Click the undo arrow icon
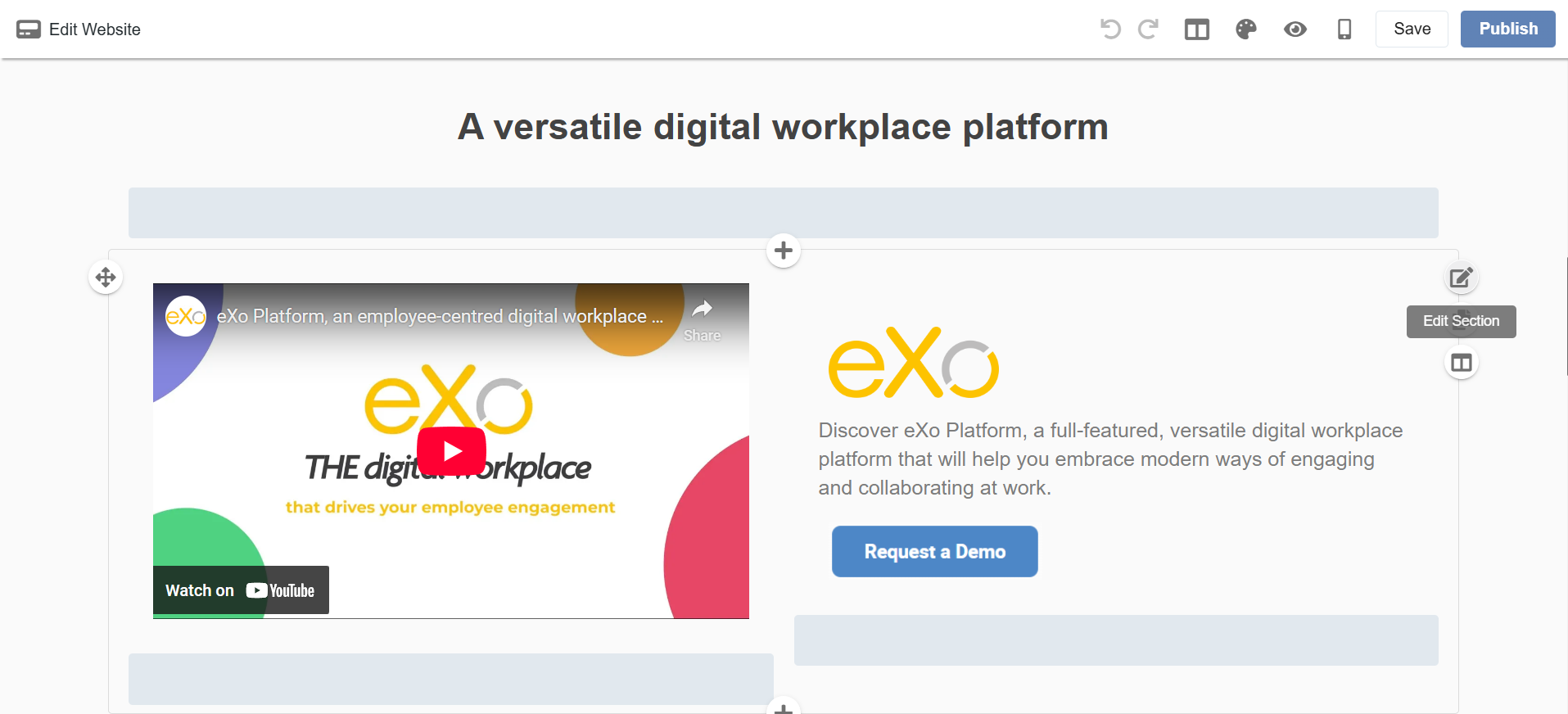 point(1110,29)
